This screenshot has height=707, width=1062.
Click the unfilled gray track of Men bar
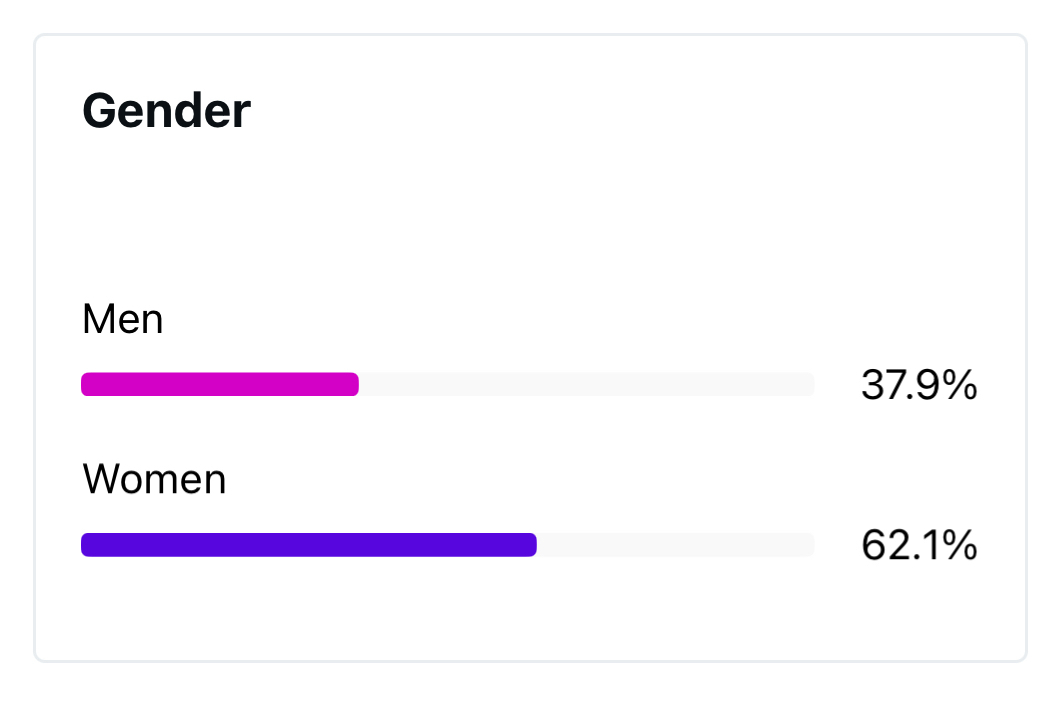coord(585,385)
